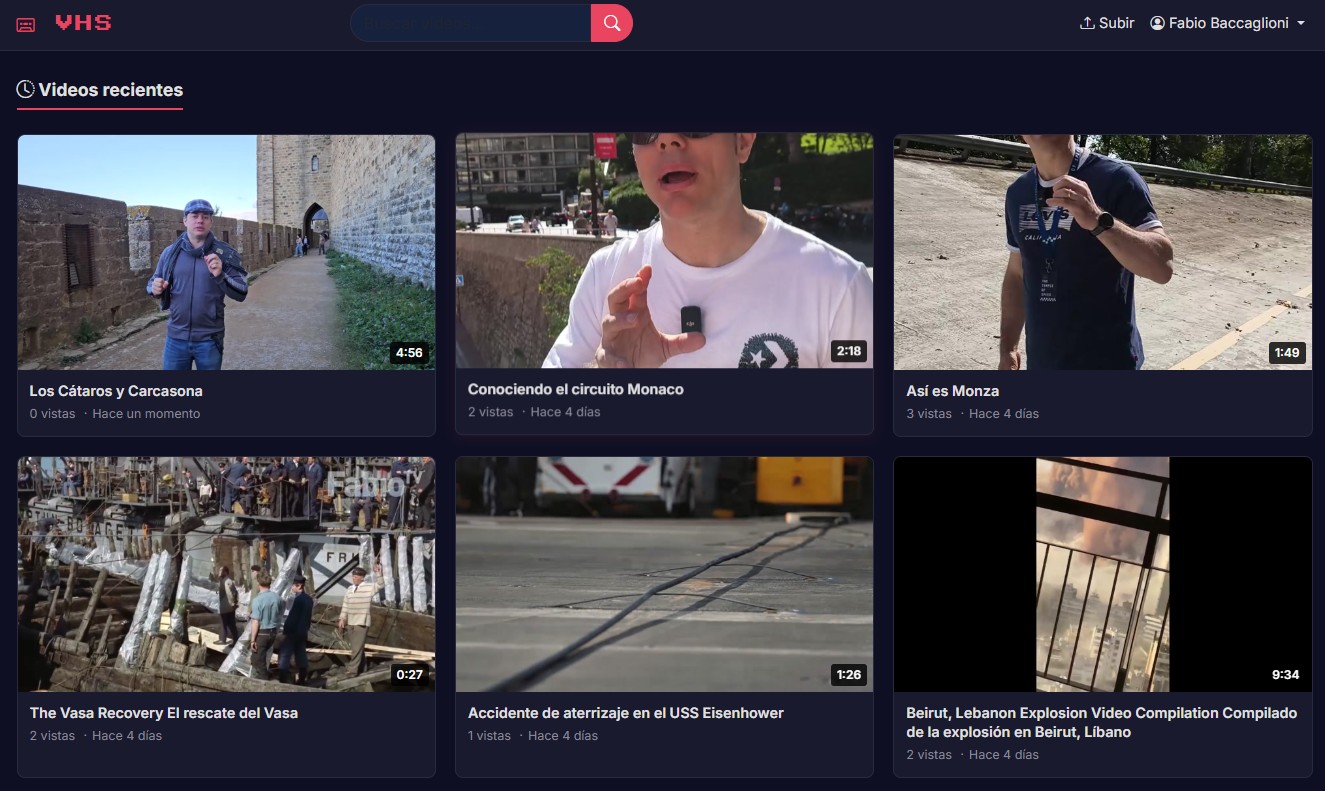Click the title Conociendo el circuito Monaco
The height and width of the screenshot is (791, 1325).
tap(576, 389)
